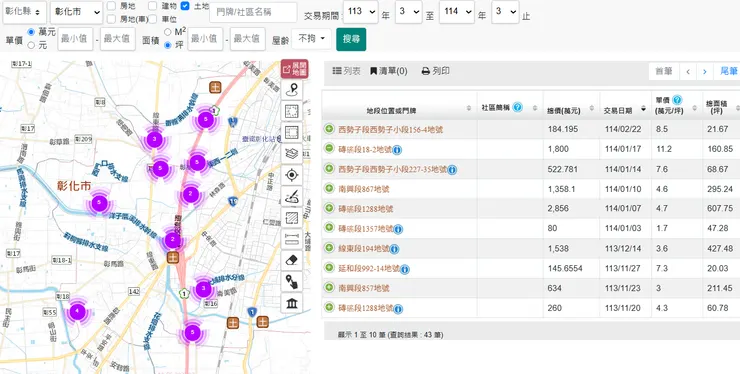This screenshot has width=740, height=374.
Task: Click the 單價 最小值 input field
Action: pos(75,39)
